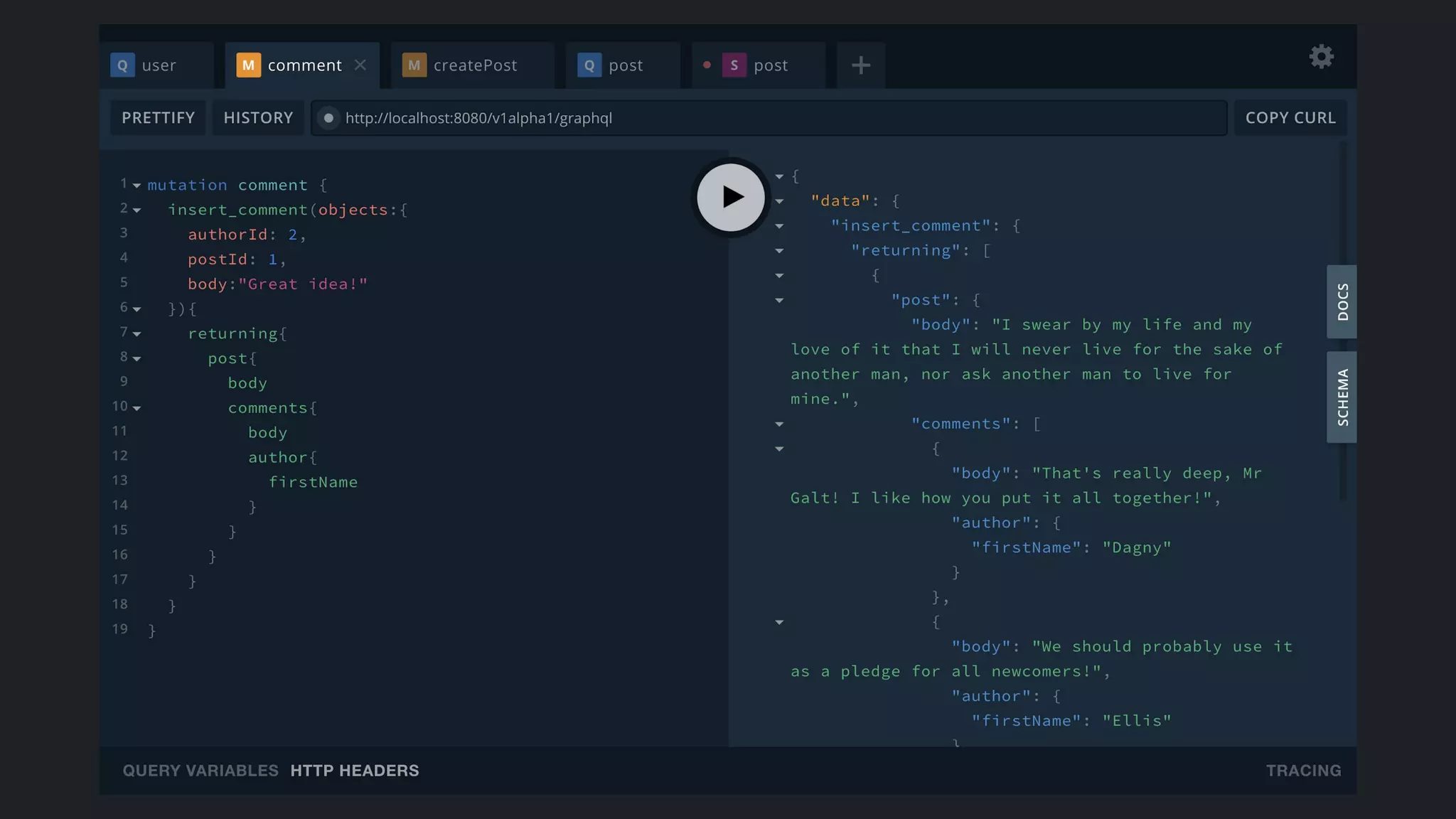Open settings via the gear icon
The height and width of the screenshot is (819, 1456).
(x=1321, y=57)
